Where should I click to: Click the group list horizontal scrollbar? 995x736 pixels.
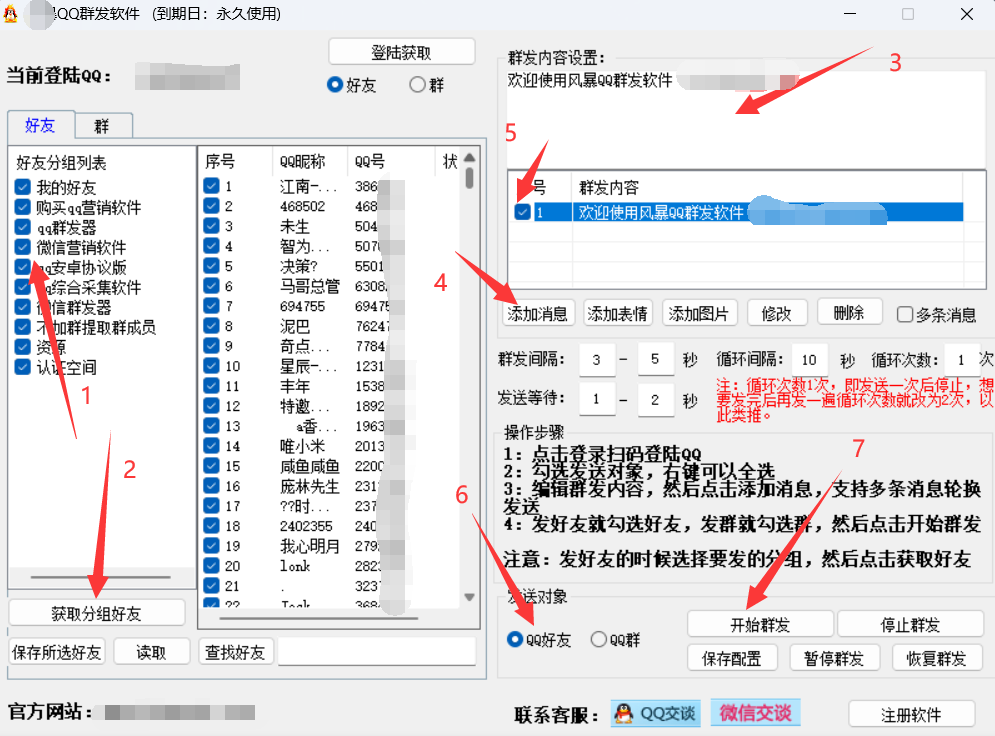100,577
